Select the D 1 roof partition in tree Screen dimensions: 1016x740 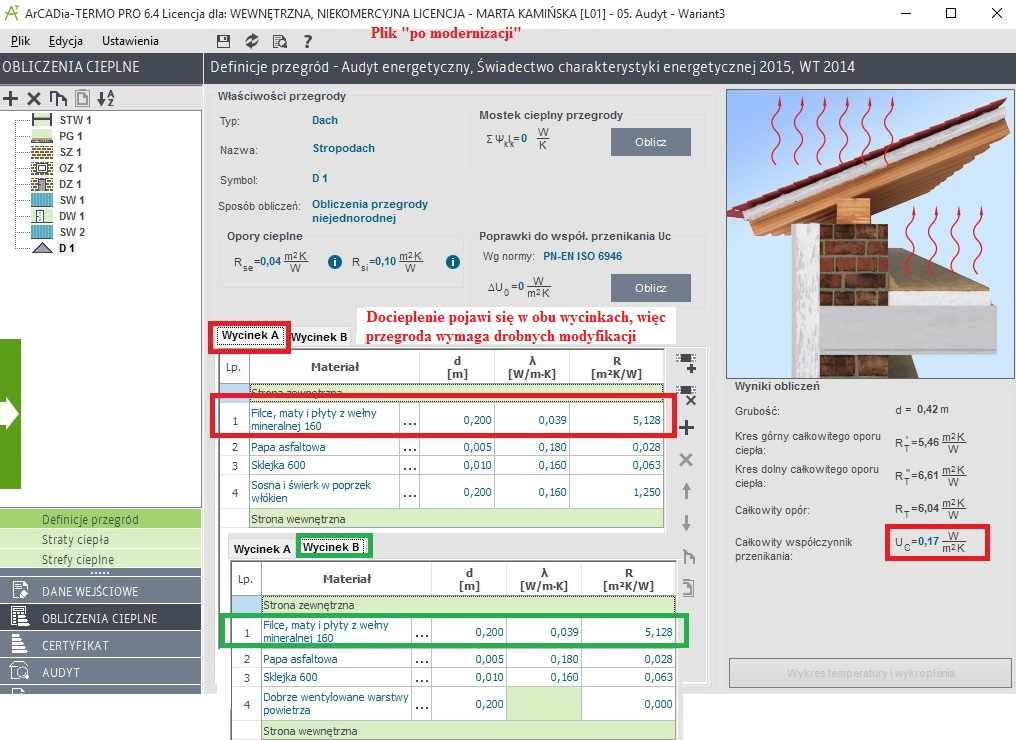[67, 248]
